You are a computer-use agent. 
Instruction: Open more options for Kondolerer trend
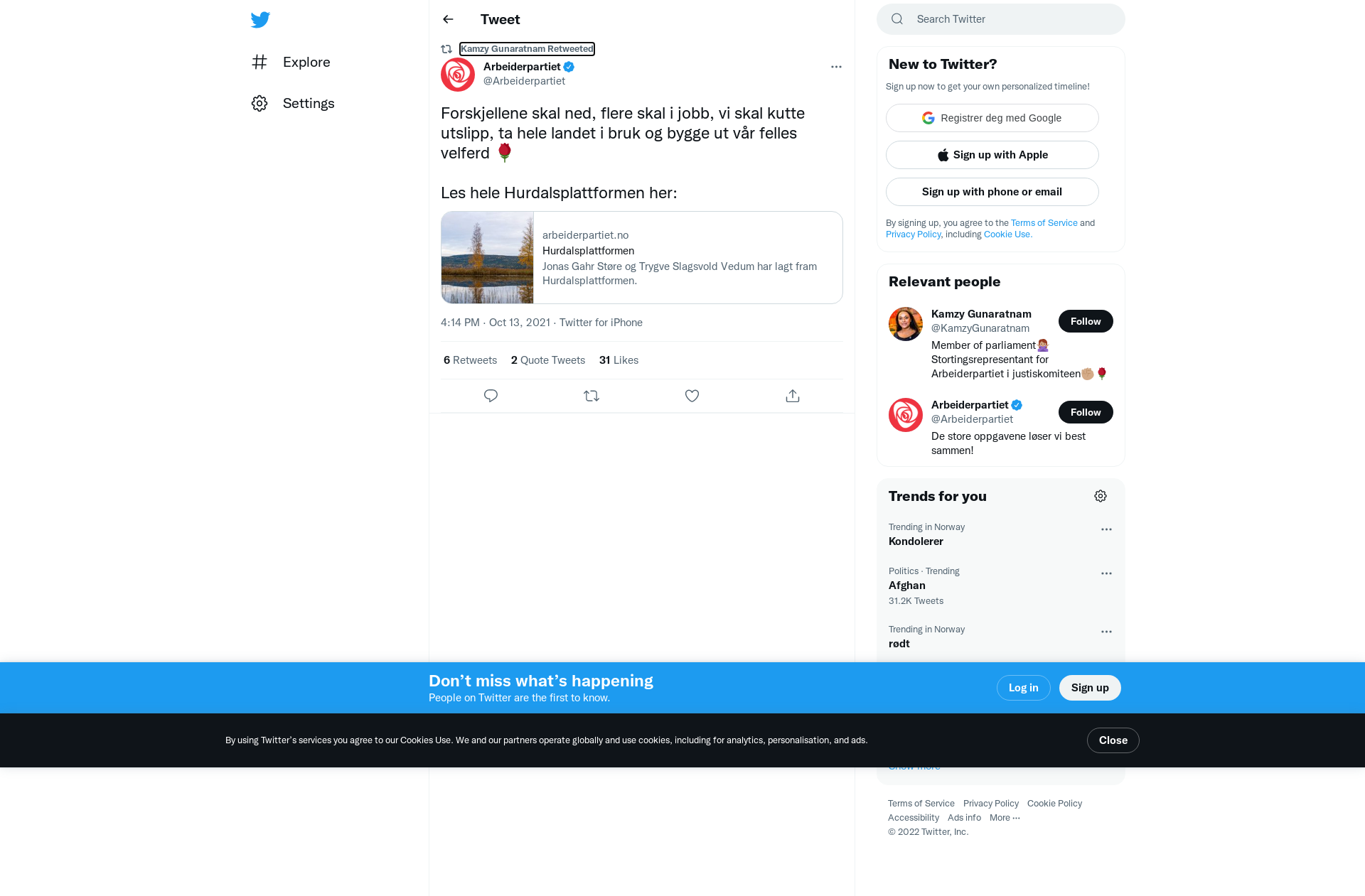[1106, 529]
